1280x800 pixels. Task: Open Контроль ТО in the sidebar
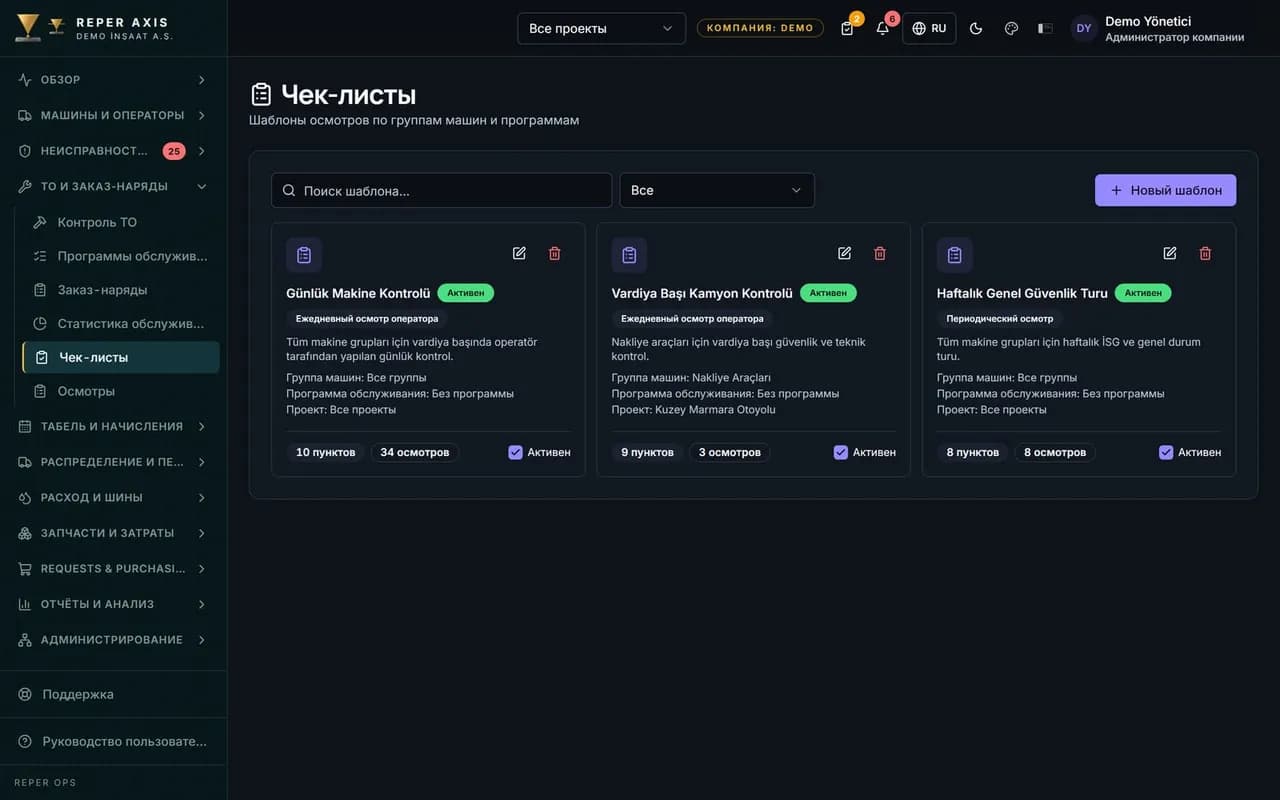121,222
